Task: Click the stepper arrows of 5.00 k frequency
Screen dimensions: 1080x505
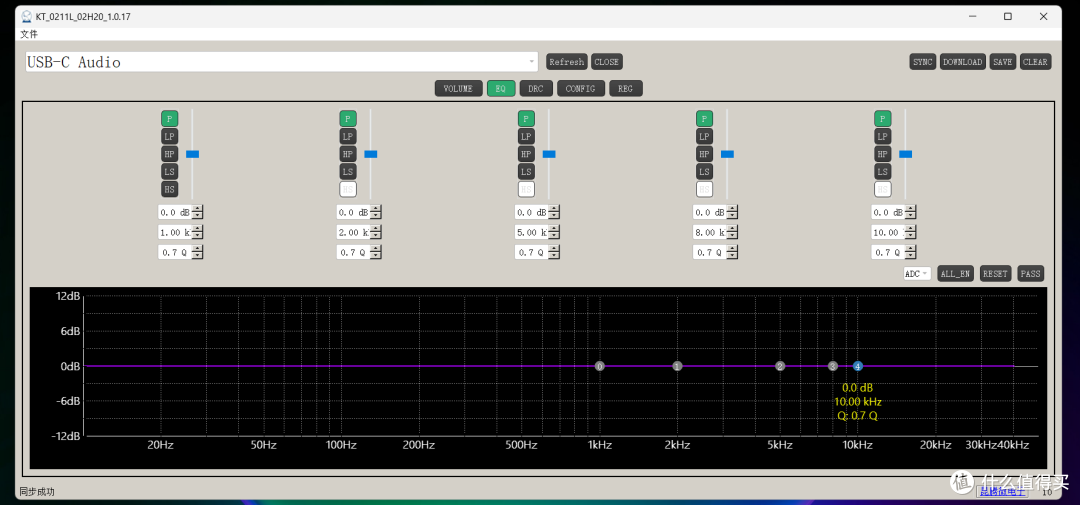Action: (x=554, y=232)
